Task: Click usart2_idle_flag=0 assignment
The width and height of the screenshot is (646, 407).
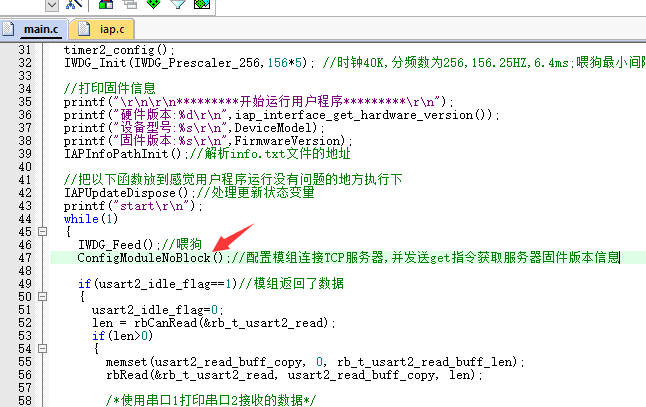Action: pyautogui.click(x=157, y=310)
